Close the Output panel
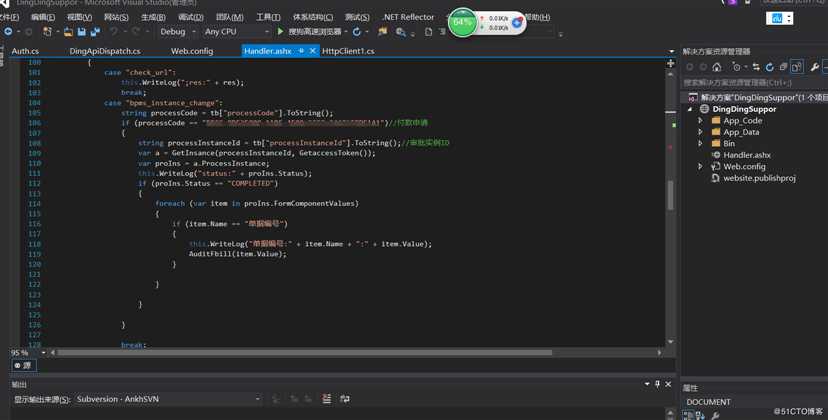This screenshot has width=828, height=420. pyautogui.click(x=668, y=384)
